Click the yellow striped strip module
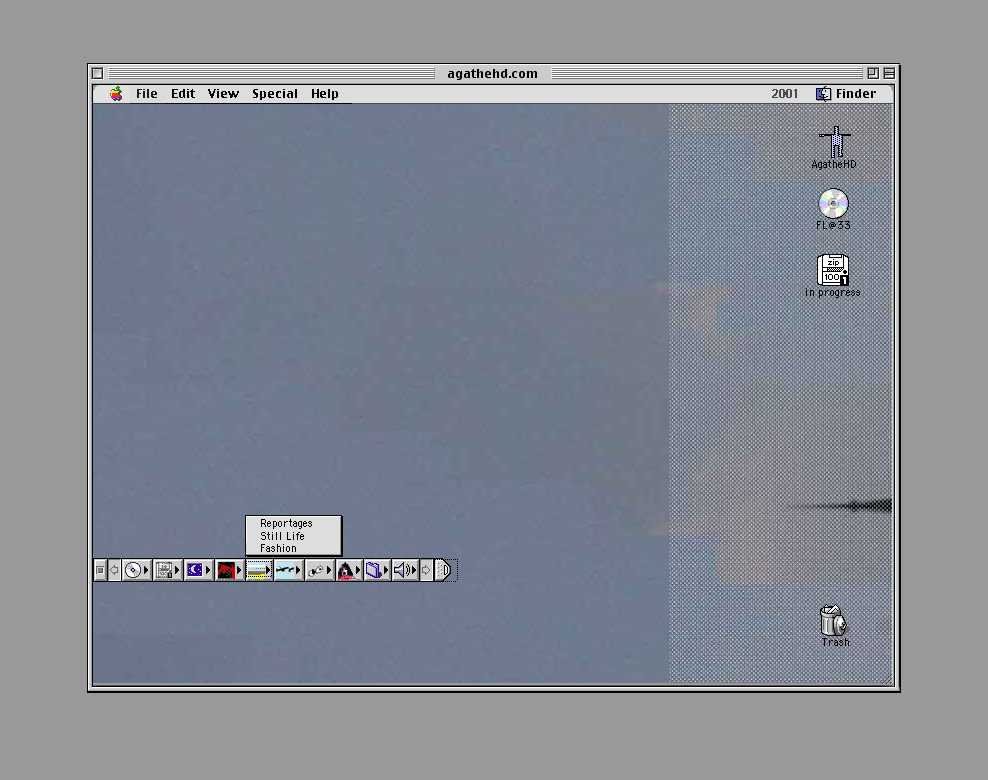The height and width of the screenshot is (780, 988). pyautogui.click(x=258, y=570)
